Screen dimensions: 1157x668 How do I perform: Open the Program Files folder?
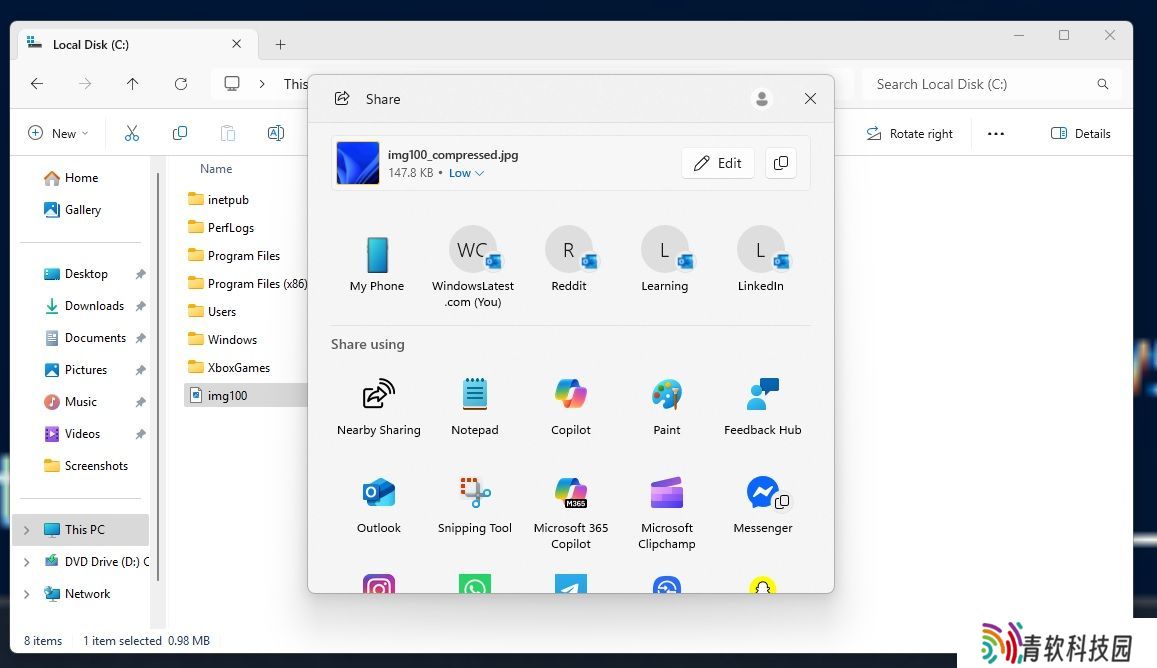point(243,256)
